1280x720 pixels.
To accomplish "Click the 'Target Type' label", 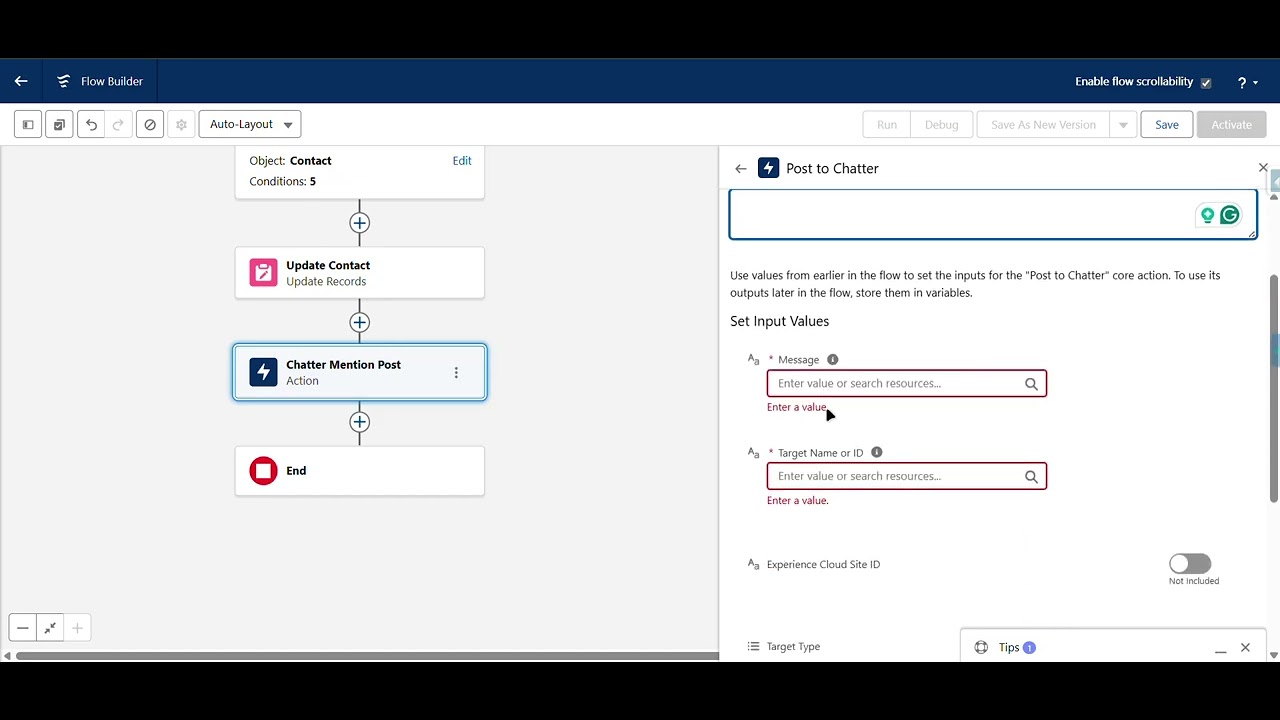I will pos(793,647).
